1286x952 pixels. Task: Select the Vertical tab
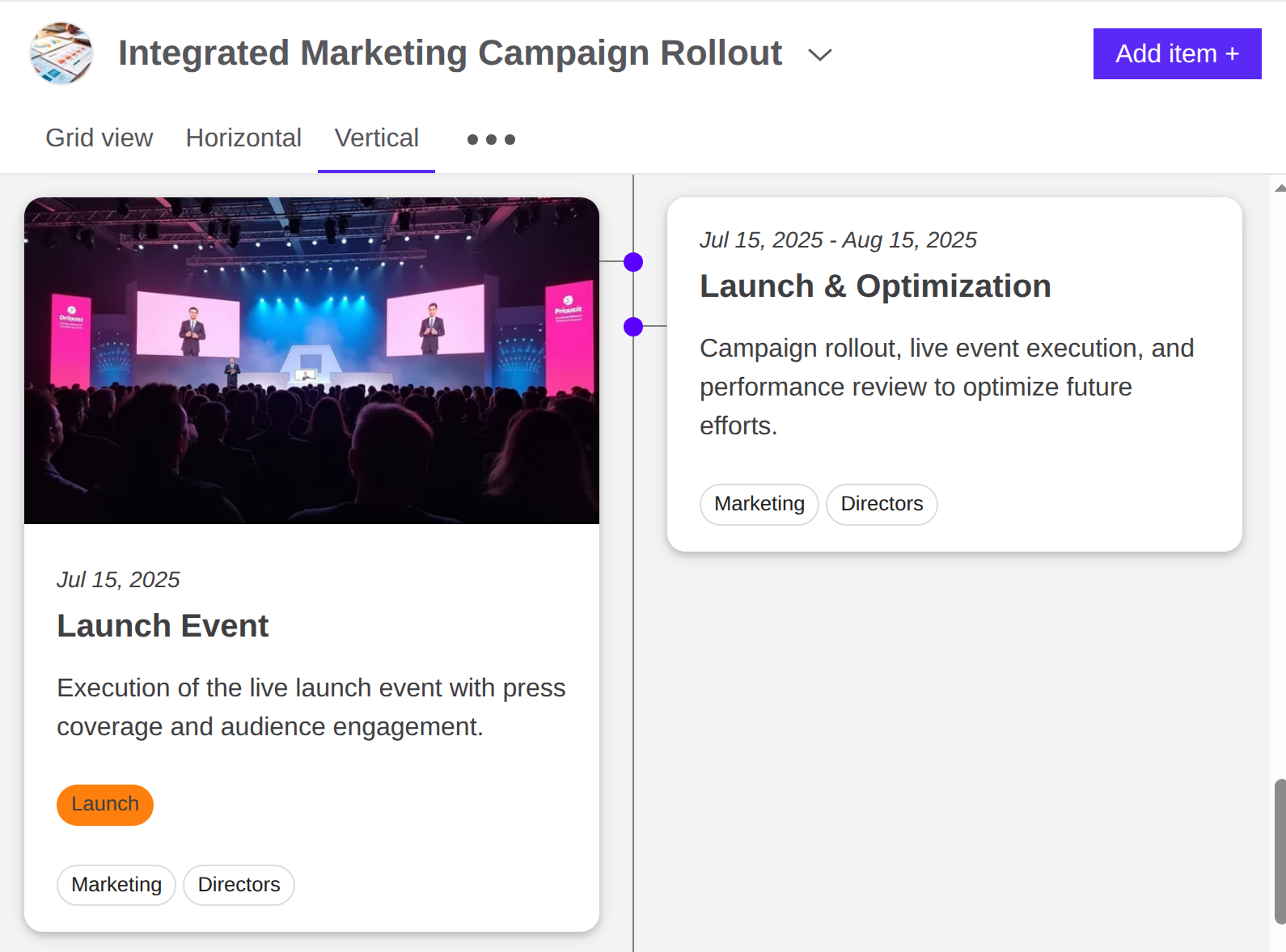[x=376, y=138]
